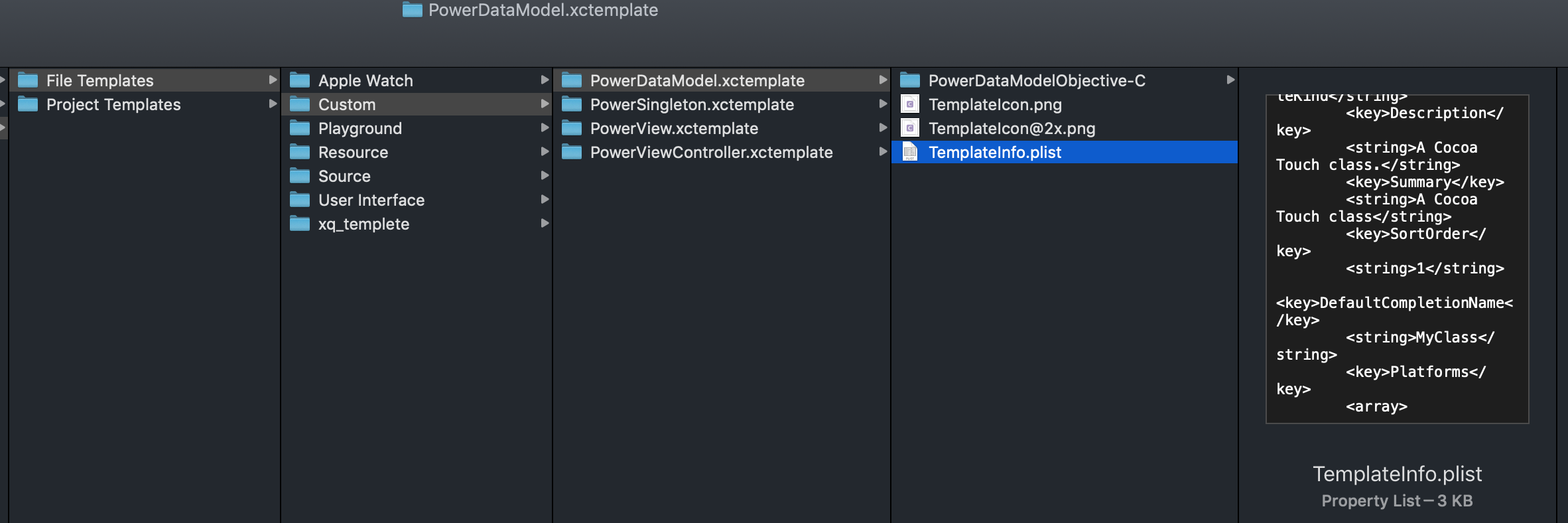
Task: Expand Project Templates with its arrow
Action: point(273,104)
